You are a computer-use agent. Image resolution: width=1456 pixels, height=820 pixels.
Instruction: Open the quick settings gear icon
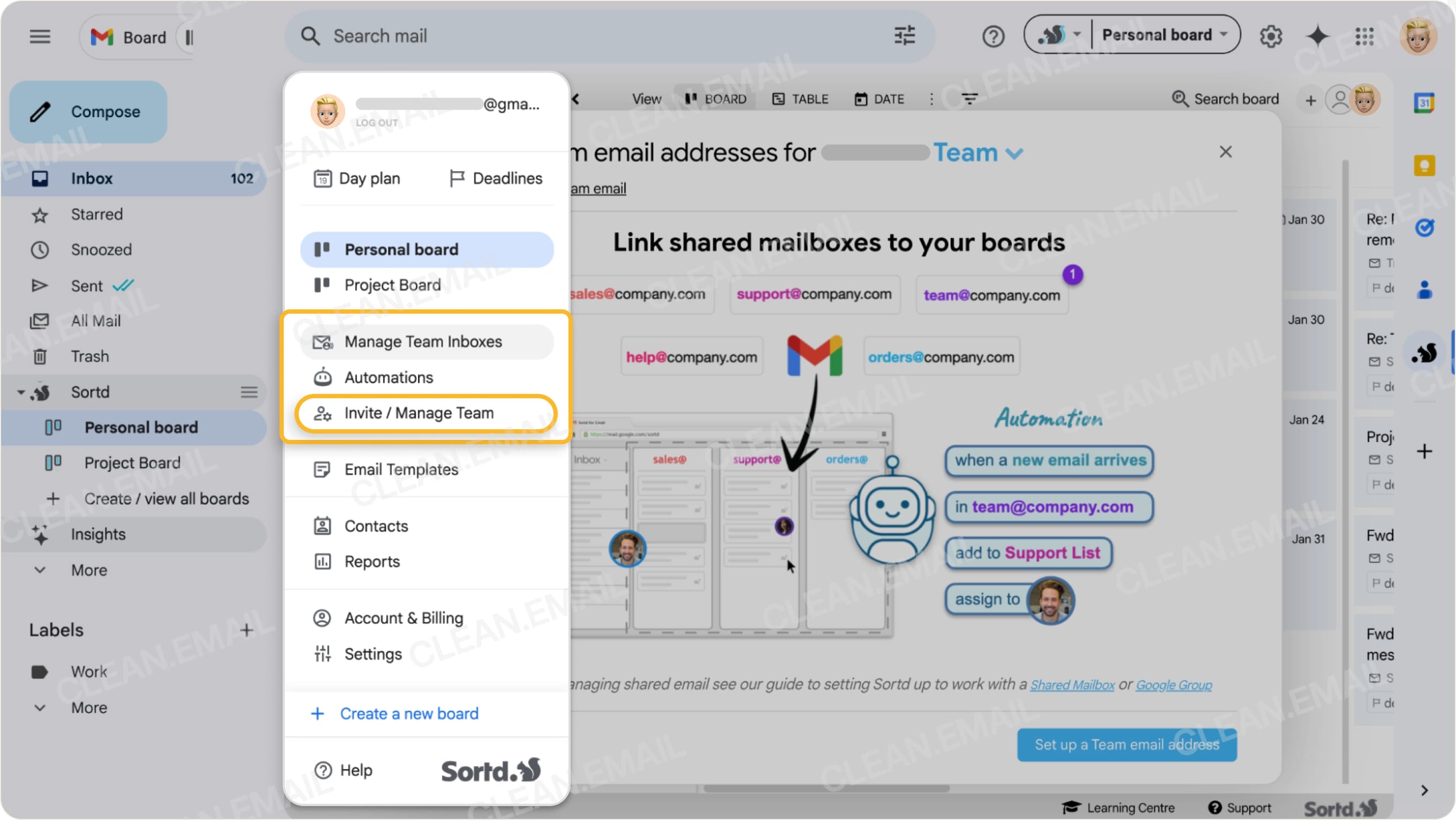[1271, 36]
